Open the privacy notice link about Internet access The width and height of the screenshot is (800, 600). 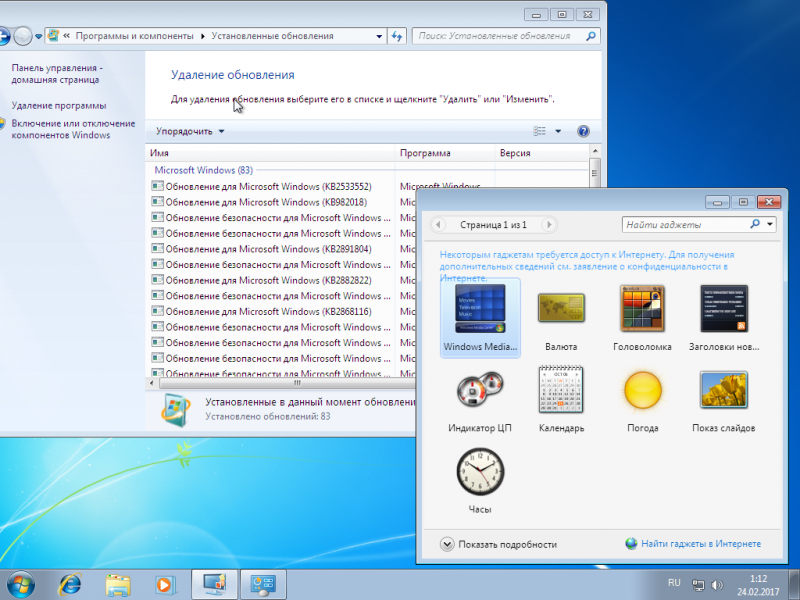(x=587, y=266)
